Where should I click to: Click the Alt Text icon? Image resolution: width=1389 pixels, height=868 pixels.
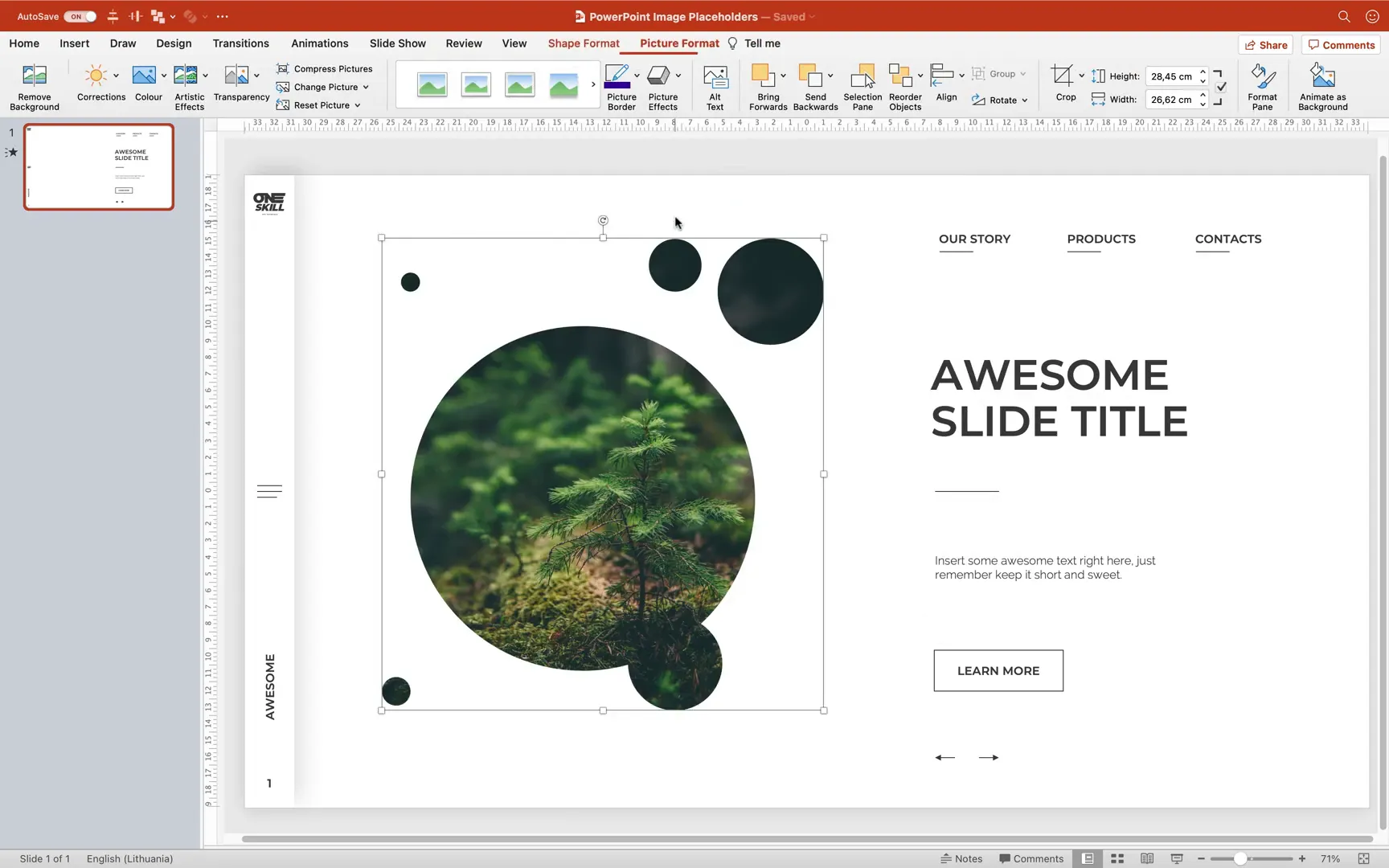[715, 76]
